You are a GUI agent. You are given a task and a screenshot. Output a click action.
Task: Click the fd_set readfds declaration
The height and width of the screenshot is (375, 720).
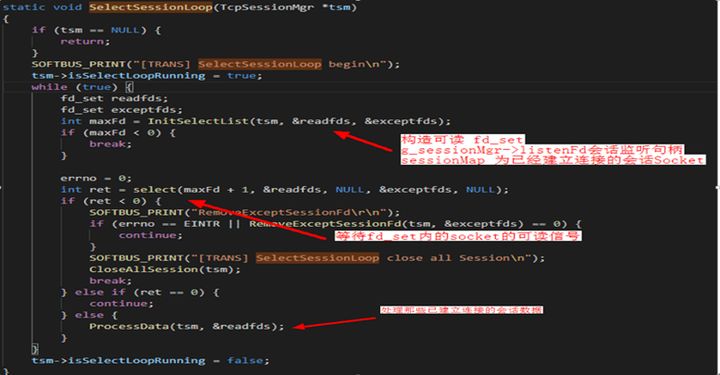pyautogui.click(x=114, y=98)
